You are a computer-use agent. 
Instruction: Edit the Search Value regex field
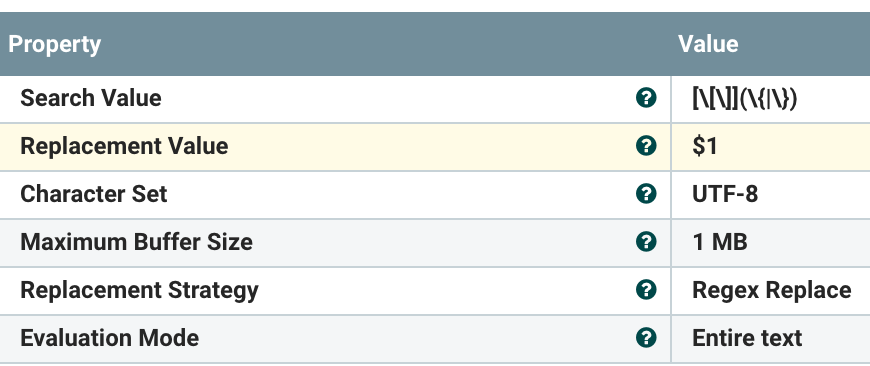[770, 99]
